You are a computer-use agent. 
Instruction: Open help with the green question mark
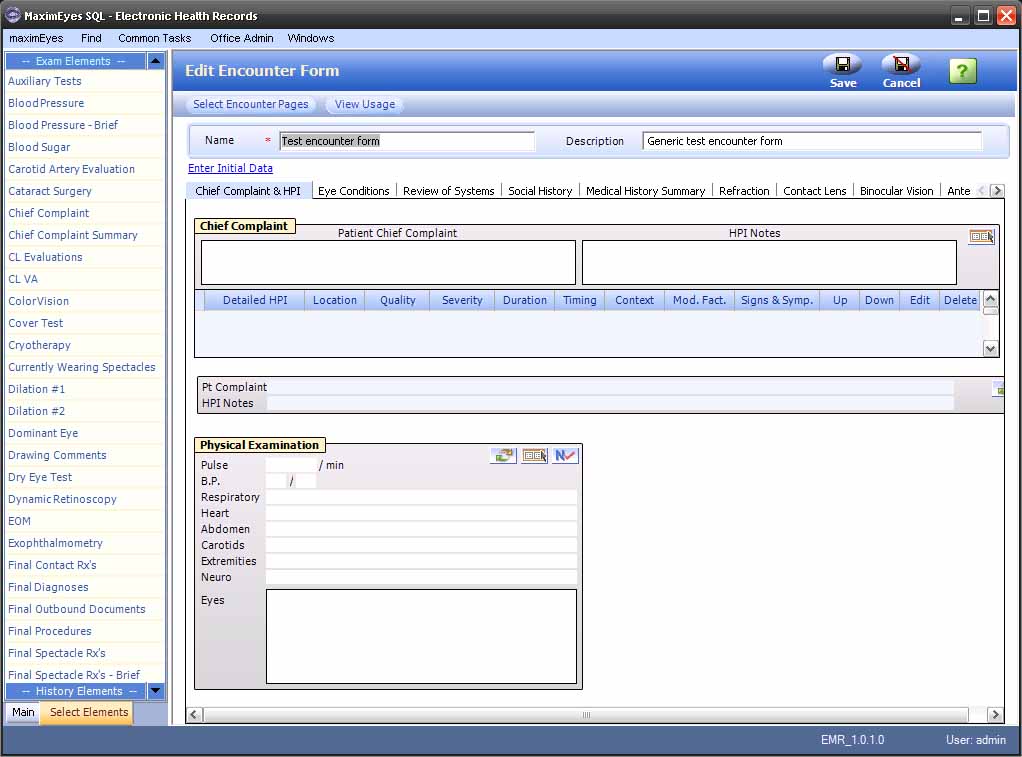963,70
